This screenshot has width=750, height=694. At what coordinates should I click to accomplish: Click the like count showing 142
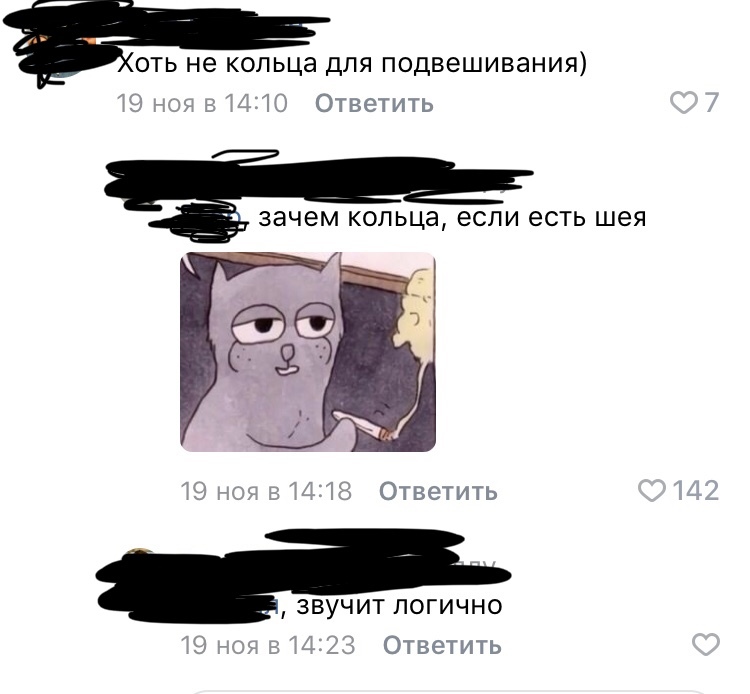coord(695,491)
